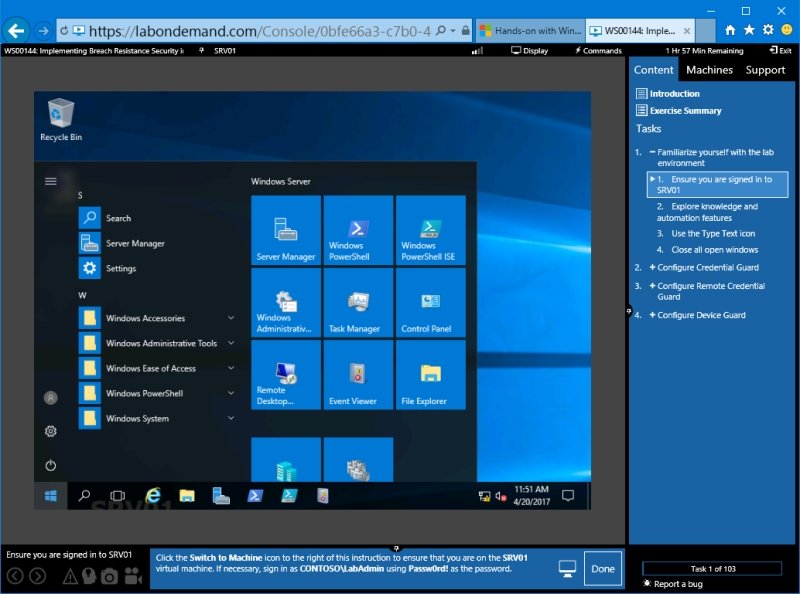Viewport: 800px width, 594px height.
Task: Open Server Manager from the VM taskbar
Action: (x=221, y=496)
